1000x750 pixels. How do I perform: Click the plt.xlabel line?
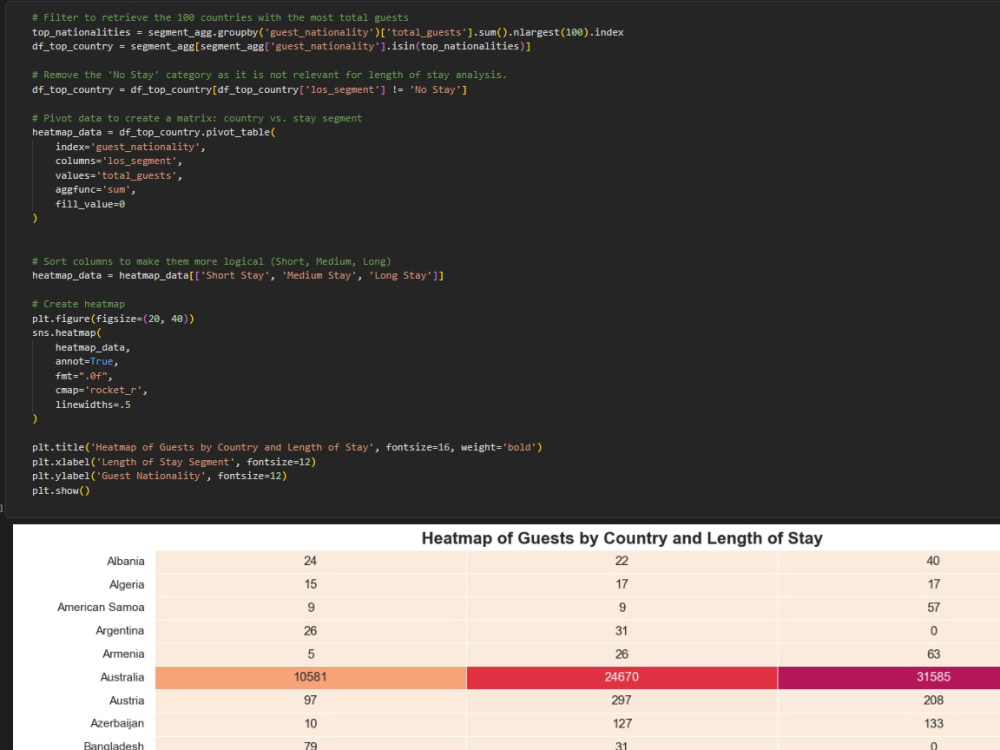tap(174, 462)
